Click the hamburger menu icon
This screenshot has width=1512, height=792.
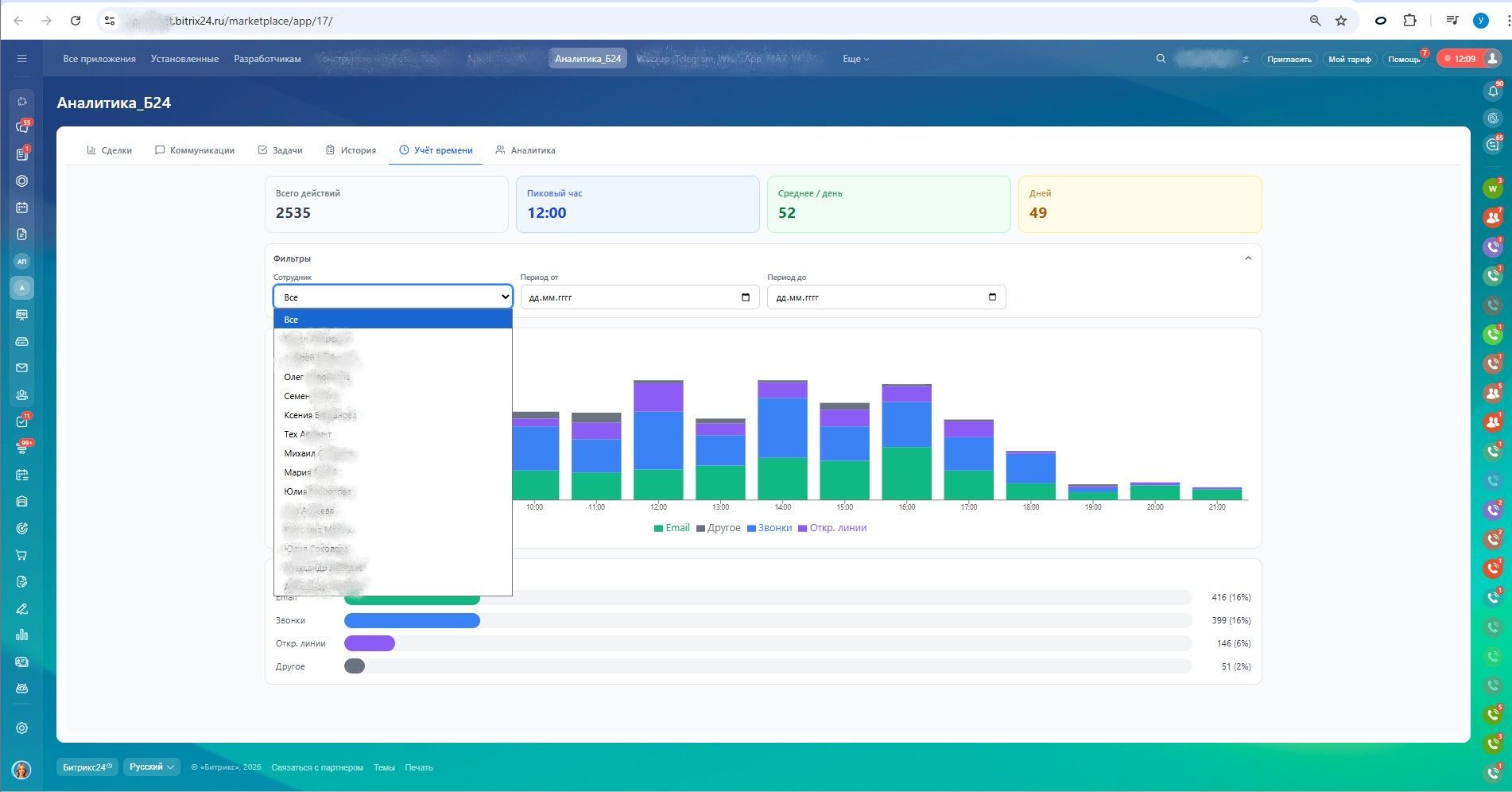pyautogui.click(x=22, y=59)
